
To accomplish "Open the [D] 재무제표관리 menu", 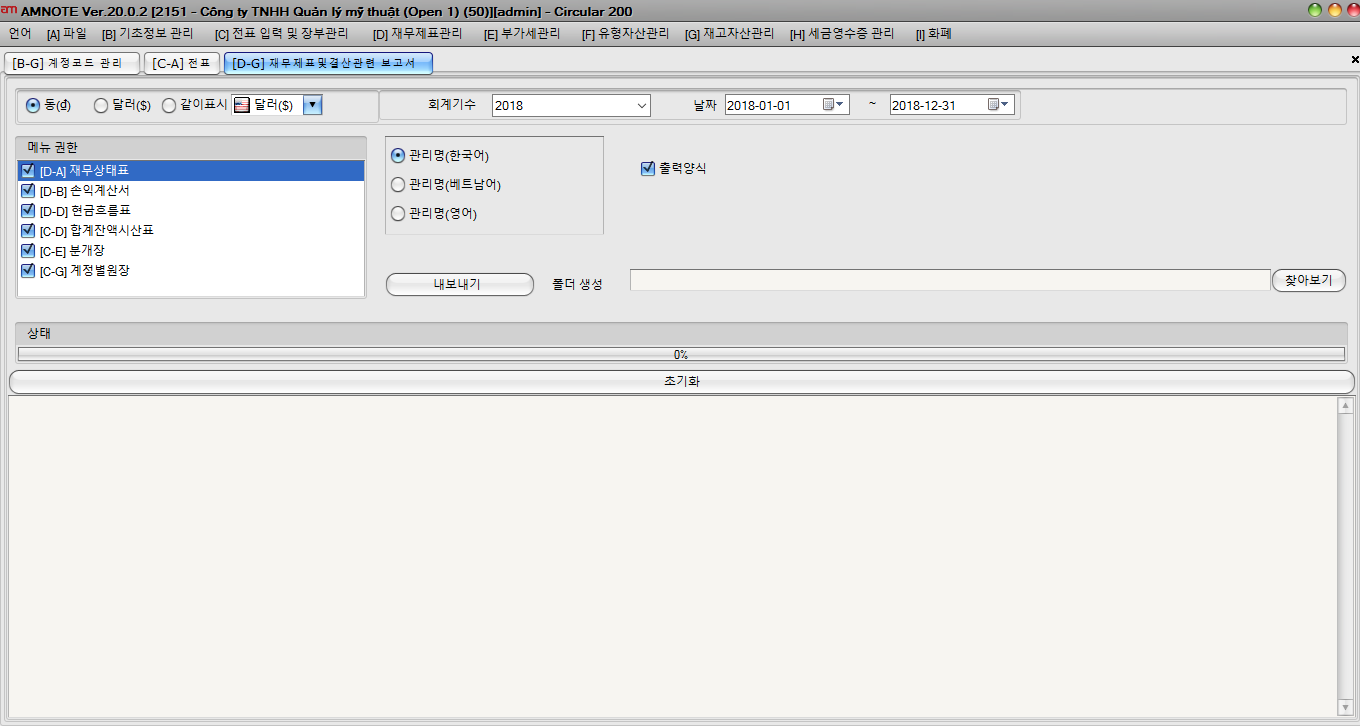I will click(417, 34).
